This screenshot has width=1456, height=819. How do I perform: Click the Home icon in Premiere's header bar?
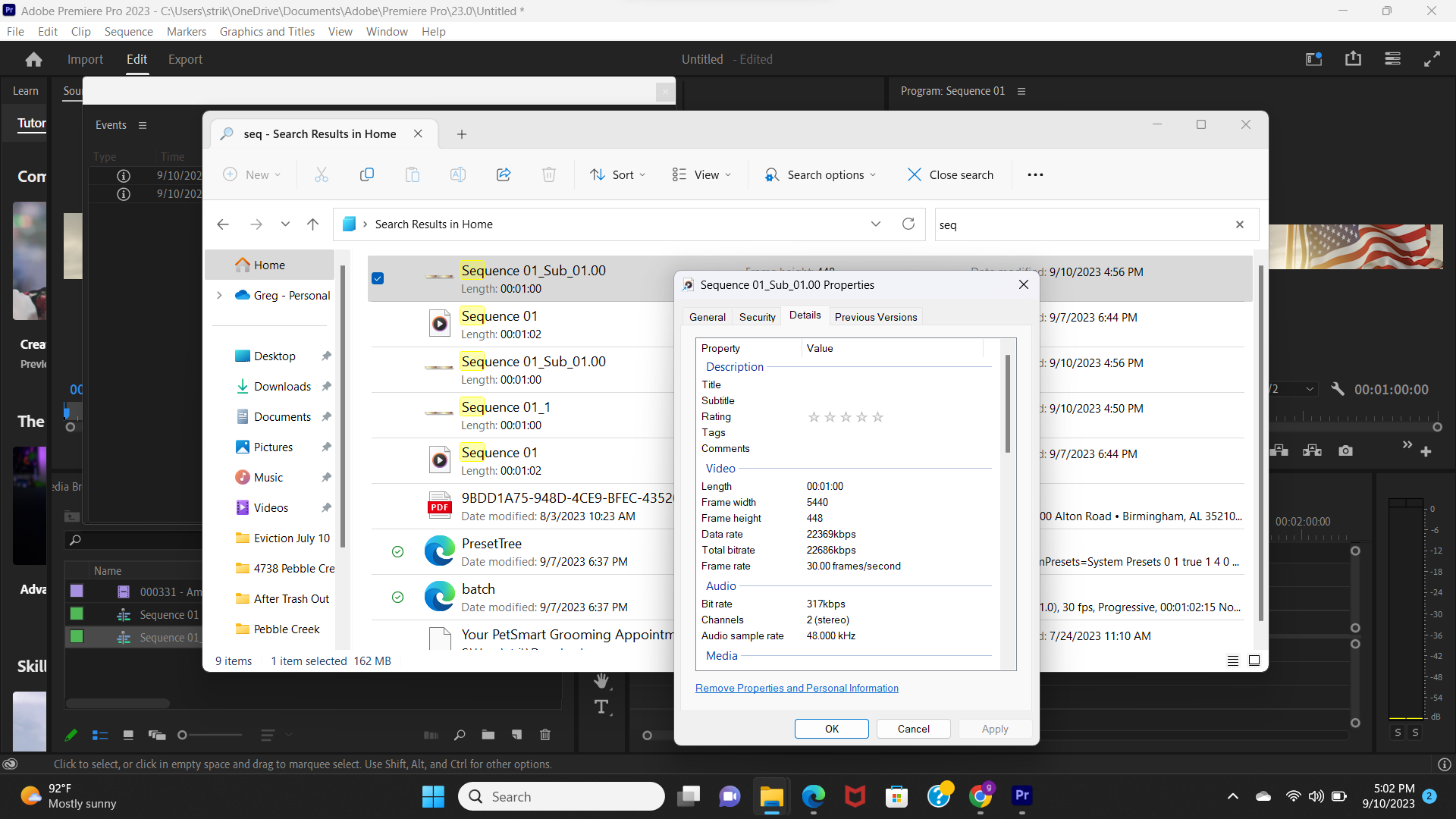point(33,58)
